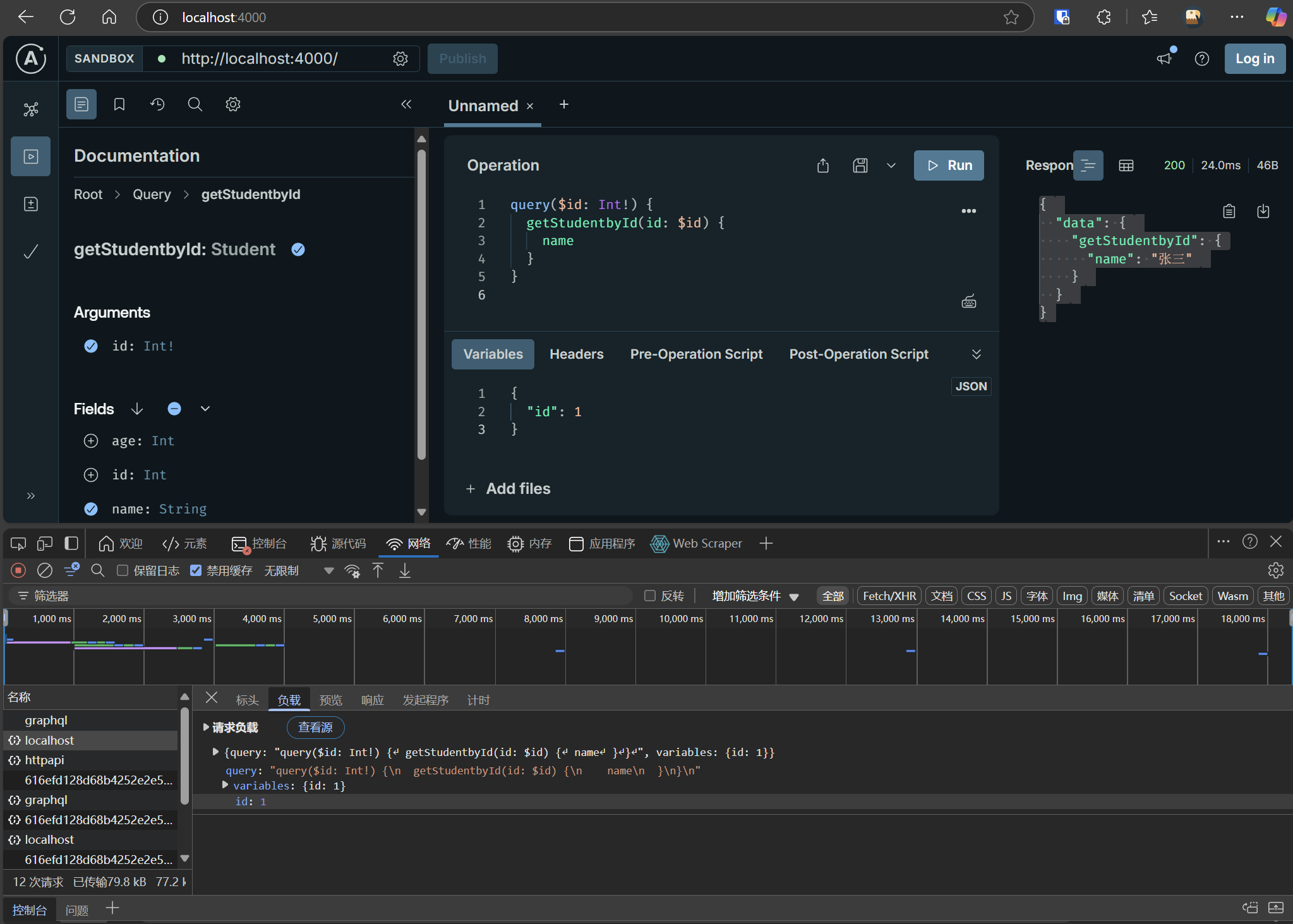Click the bookmark operation collections icon
This screenshot has width=1293, height=924.
point(119,104)
